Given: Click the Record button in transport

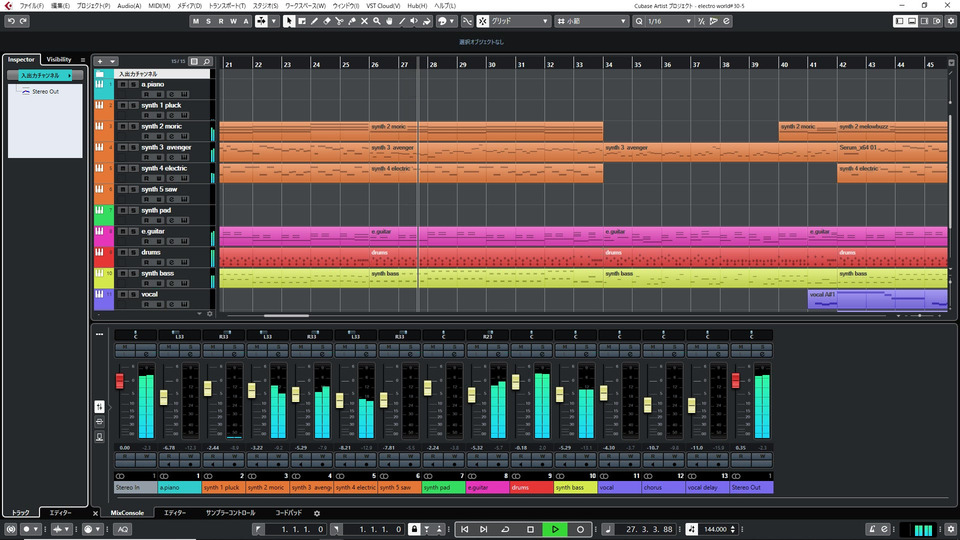Looking at the screenshot, I should coord(580,528).
